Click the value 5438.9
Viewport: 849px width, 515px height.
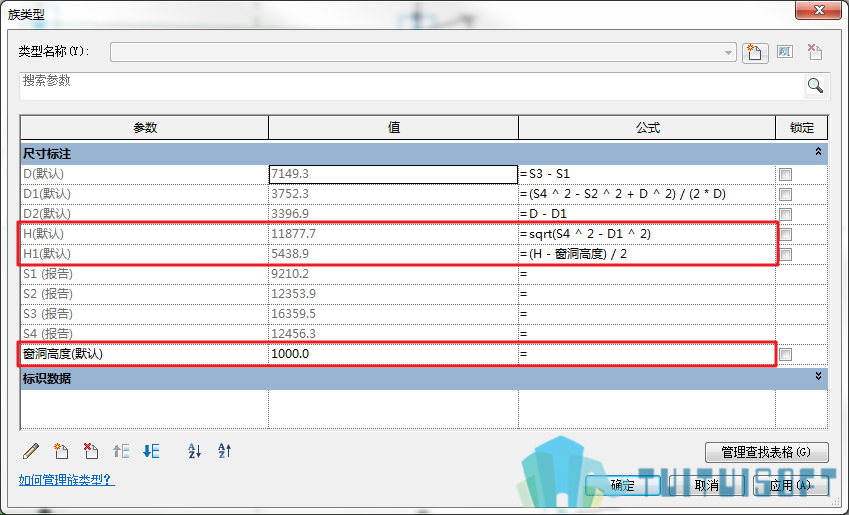pyautogui.click(x=290, y=254)
